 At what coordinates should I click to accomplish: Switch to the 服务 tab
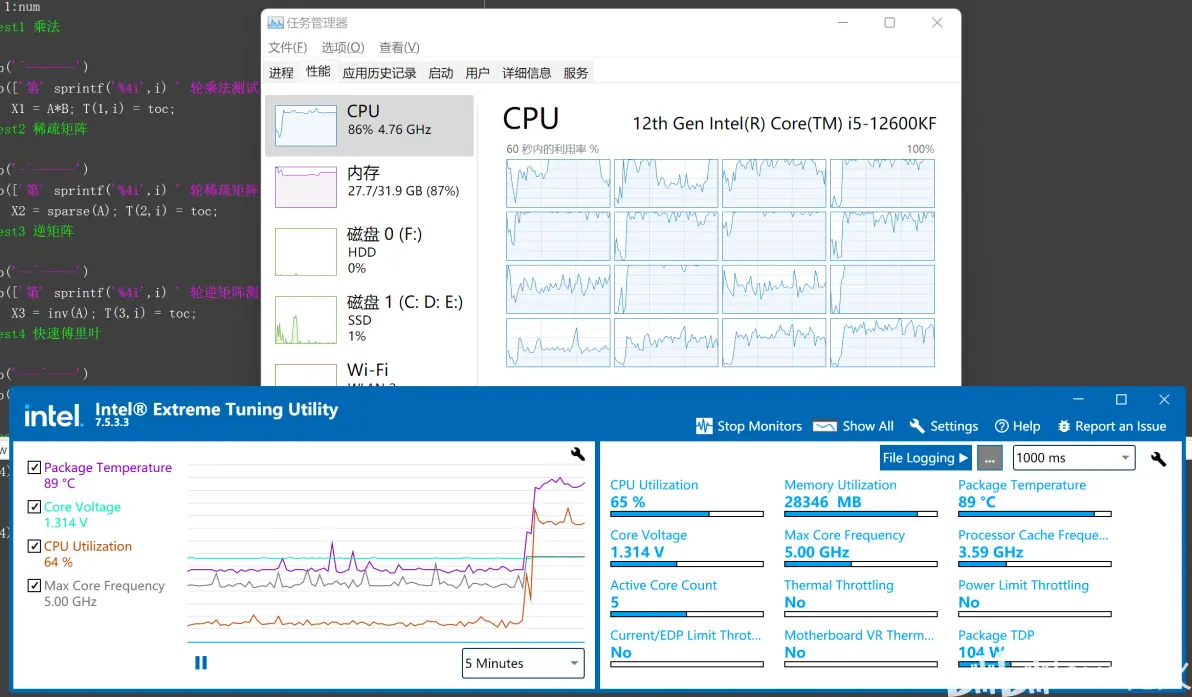(x=575, y=73)
